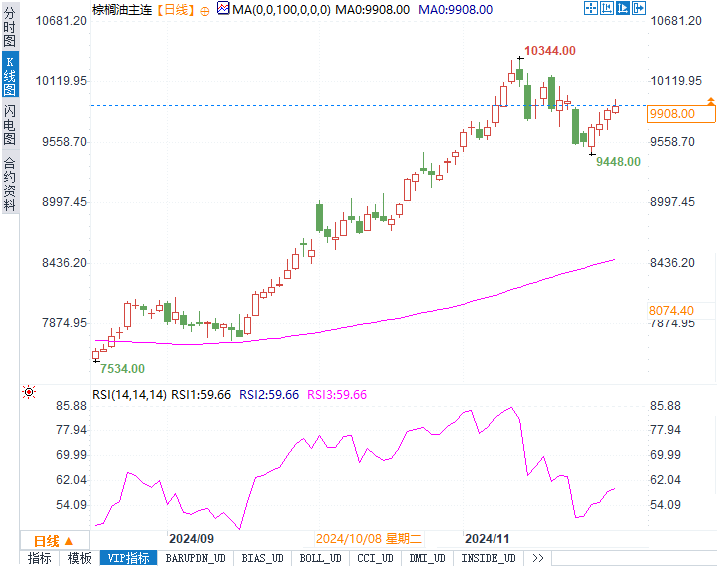717x566 pixels.
Task: Click the 9448.00 low price marker
Action: click(x=618, y=161)
